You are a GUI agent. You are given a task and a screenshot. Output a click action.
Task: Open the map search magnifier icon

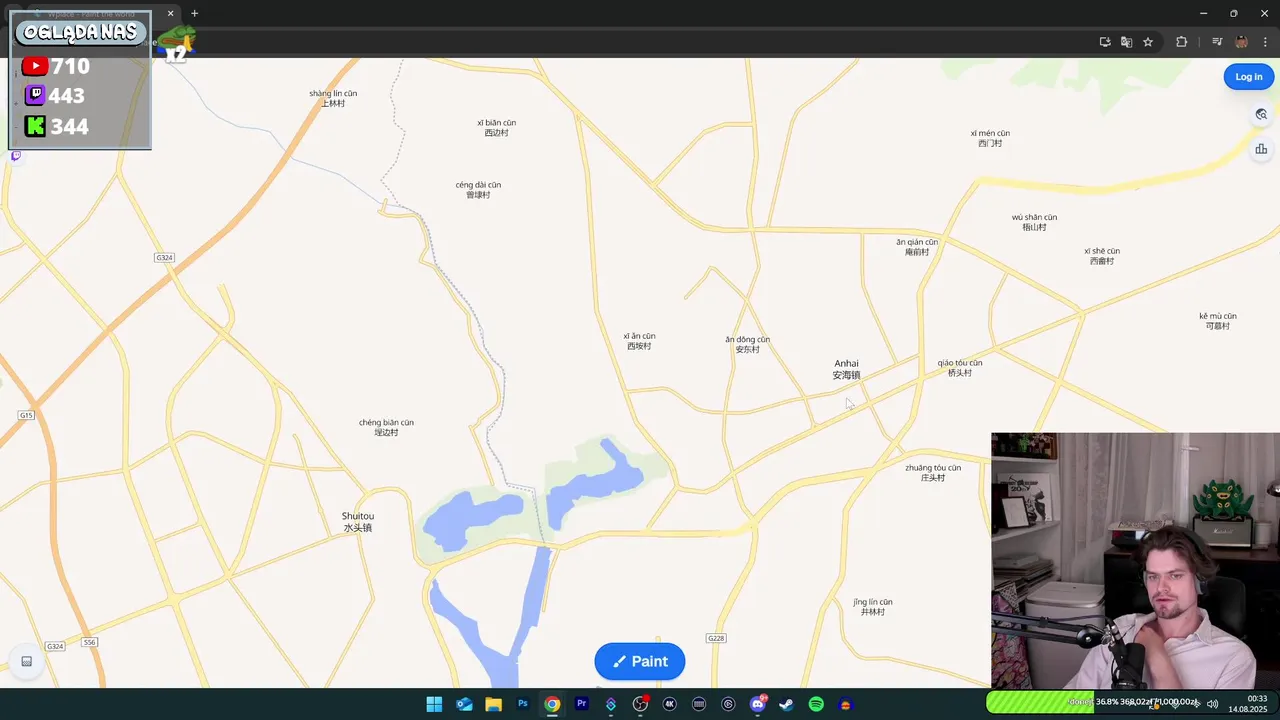1261,114
